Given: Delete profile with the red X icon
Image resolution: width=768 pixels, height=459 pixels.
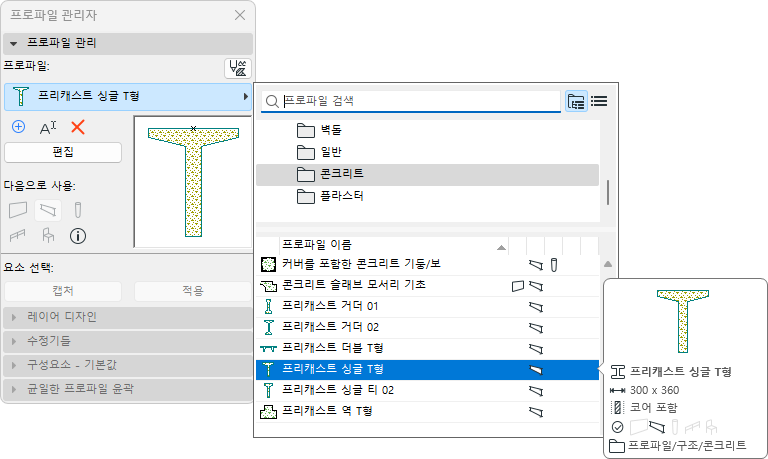Looking at the screenshot, I should coord(78,127).
